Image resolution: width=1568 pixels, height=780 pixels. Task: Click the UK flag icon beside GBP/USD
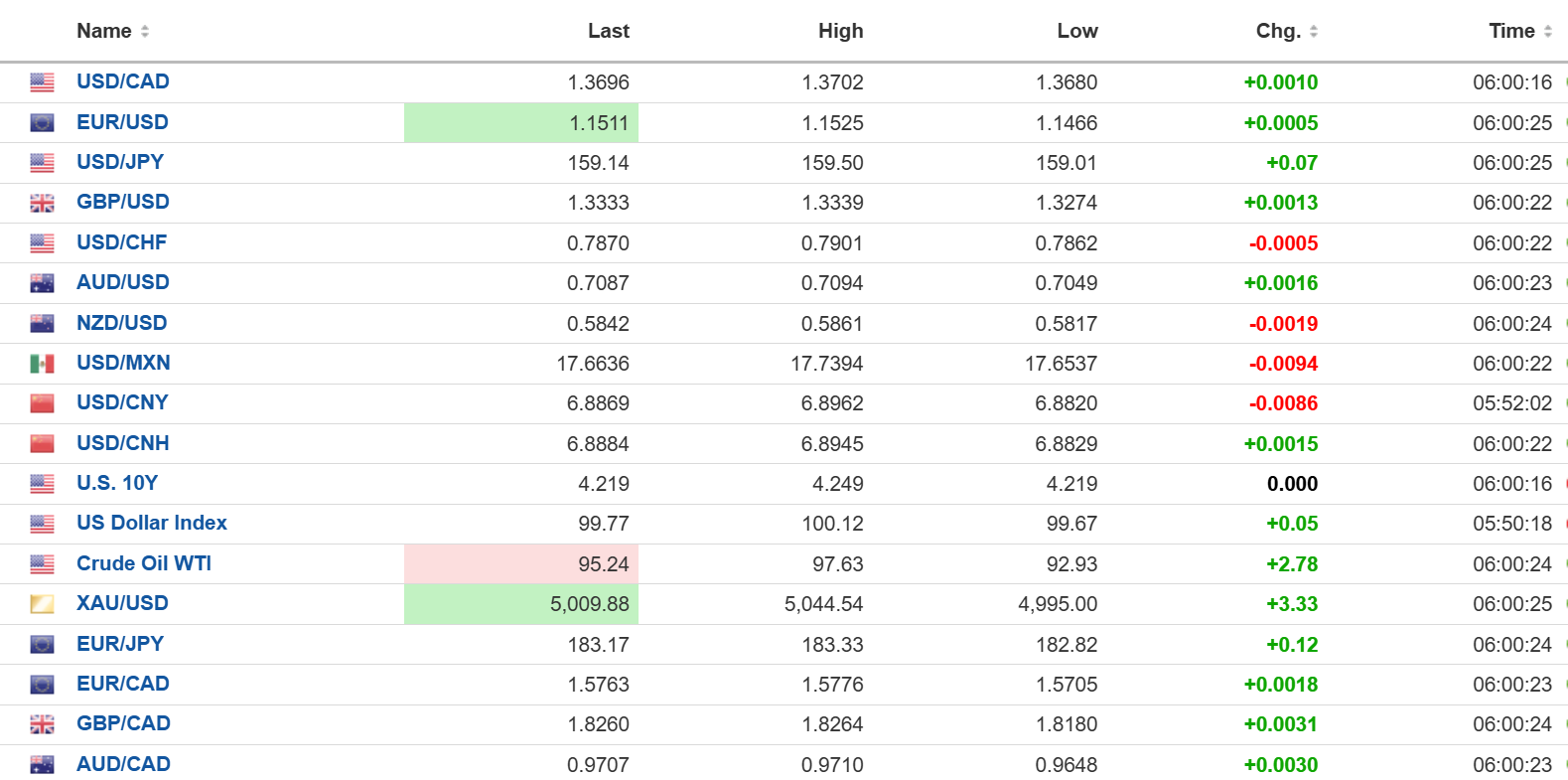42,203
